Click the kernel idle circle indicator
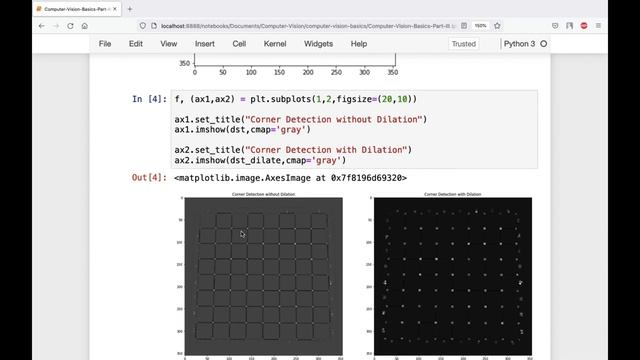640x360 pixels. (x=544, y=44)
